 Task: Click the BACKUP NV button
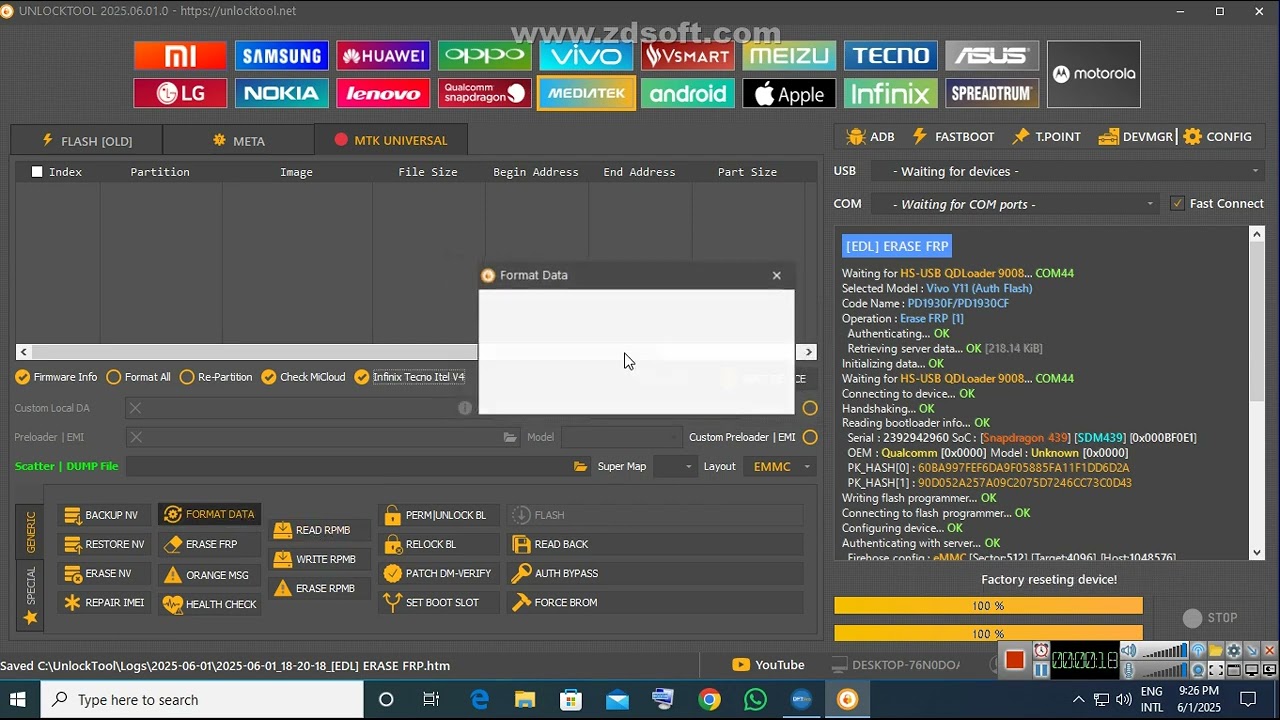point(103,515)
